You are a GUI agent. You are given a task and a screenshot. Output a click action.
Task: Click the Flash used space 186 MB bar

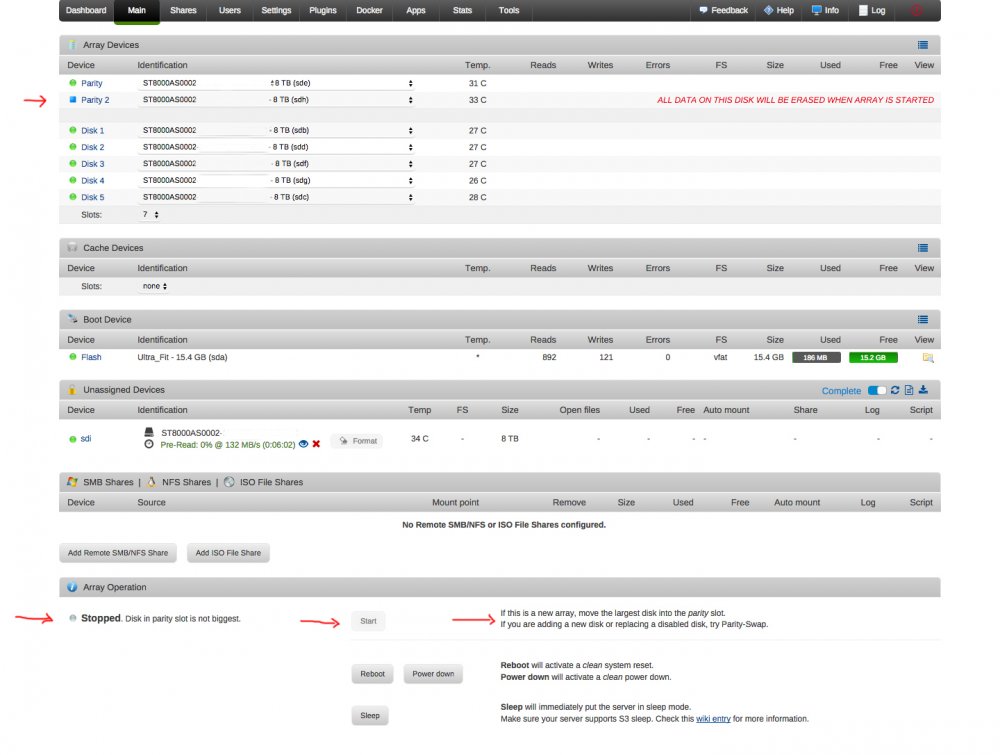816,358
